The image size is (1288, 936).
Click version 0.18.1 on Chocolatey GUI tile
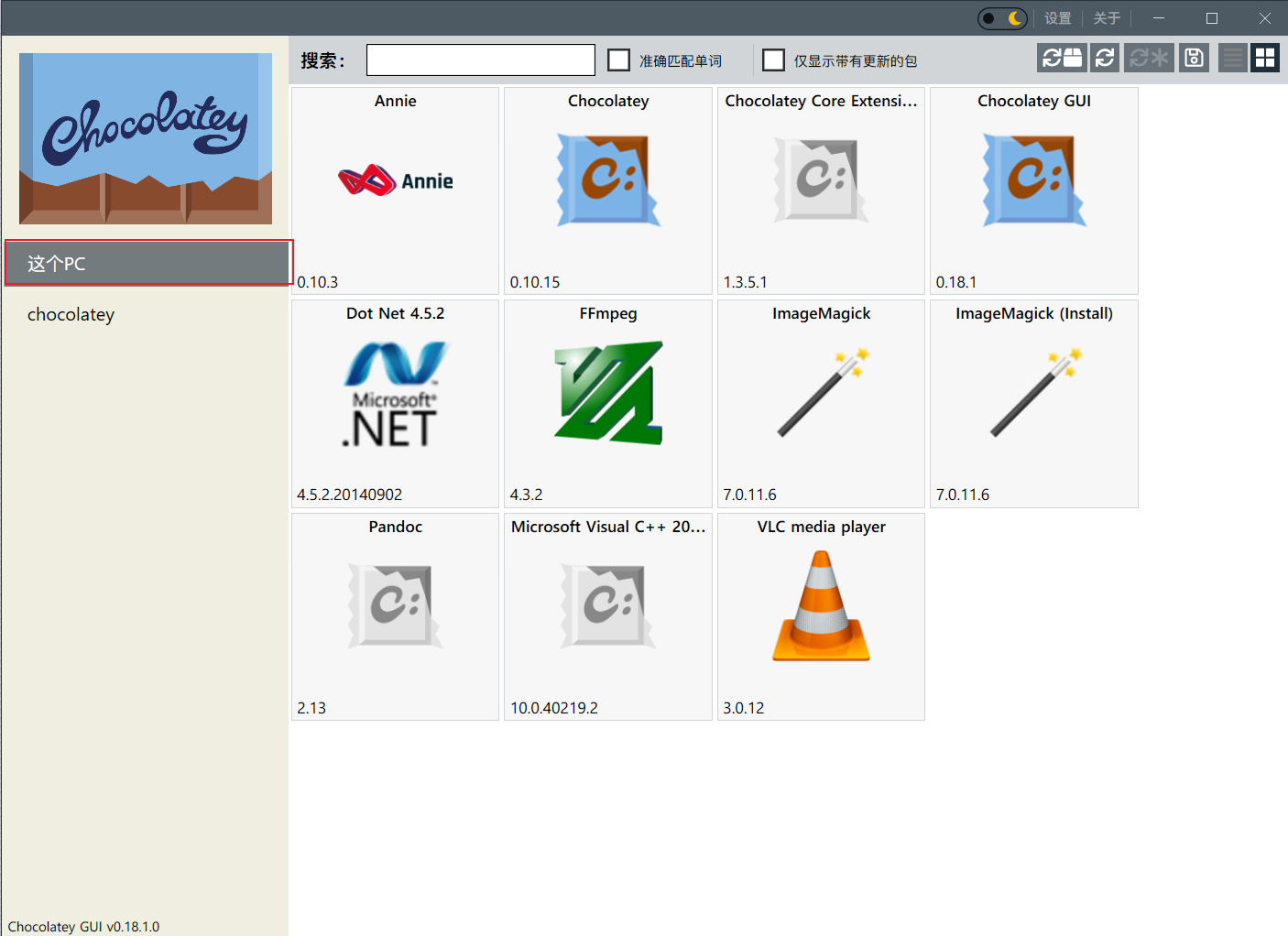tap(956, 282)
